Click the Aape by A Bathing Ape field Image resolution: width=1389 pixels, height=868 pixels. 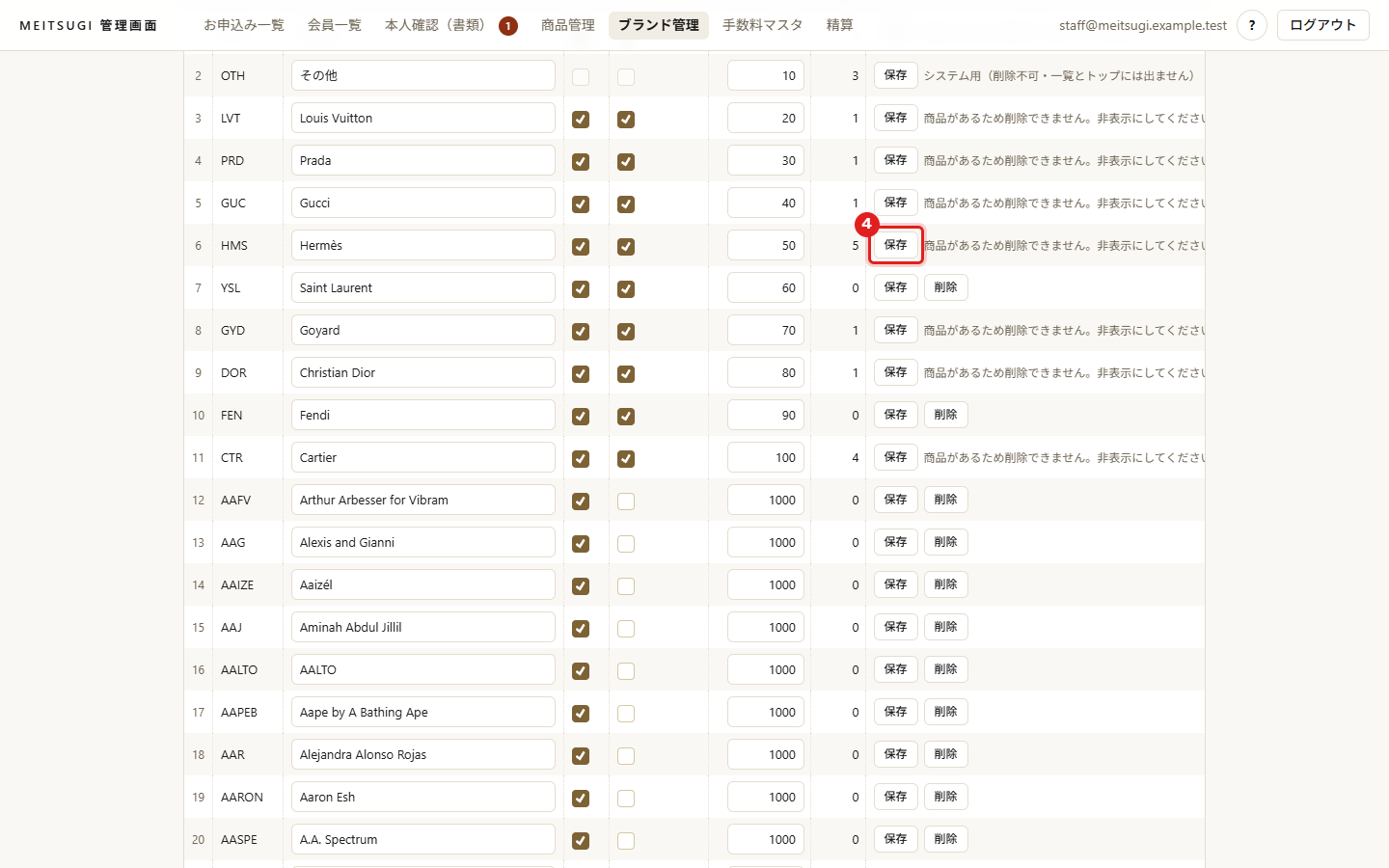pos(423,712)
